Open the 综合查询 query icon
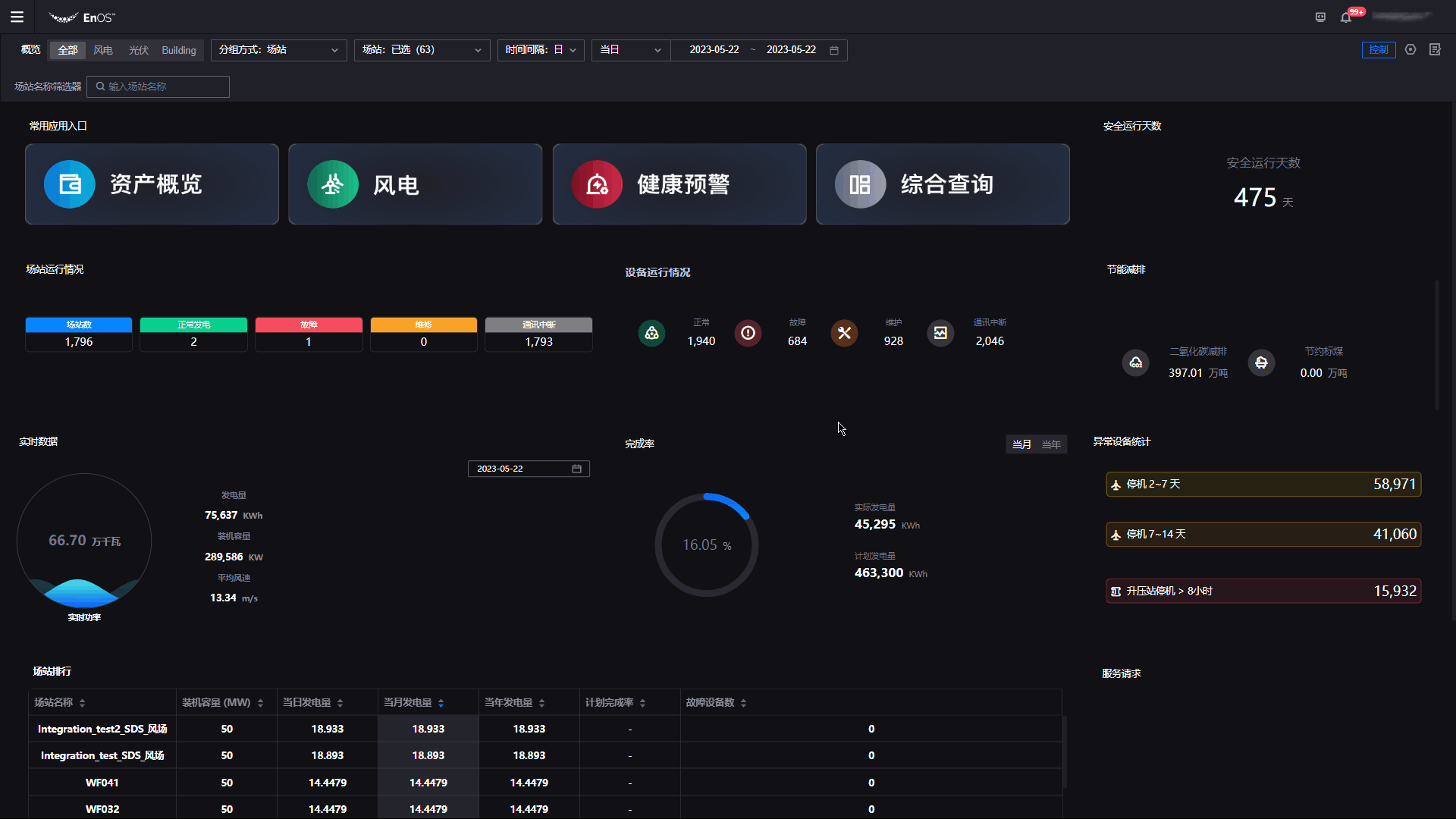Screen dimensions: 1456x819 click(860, 184)
